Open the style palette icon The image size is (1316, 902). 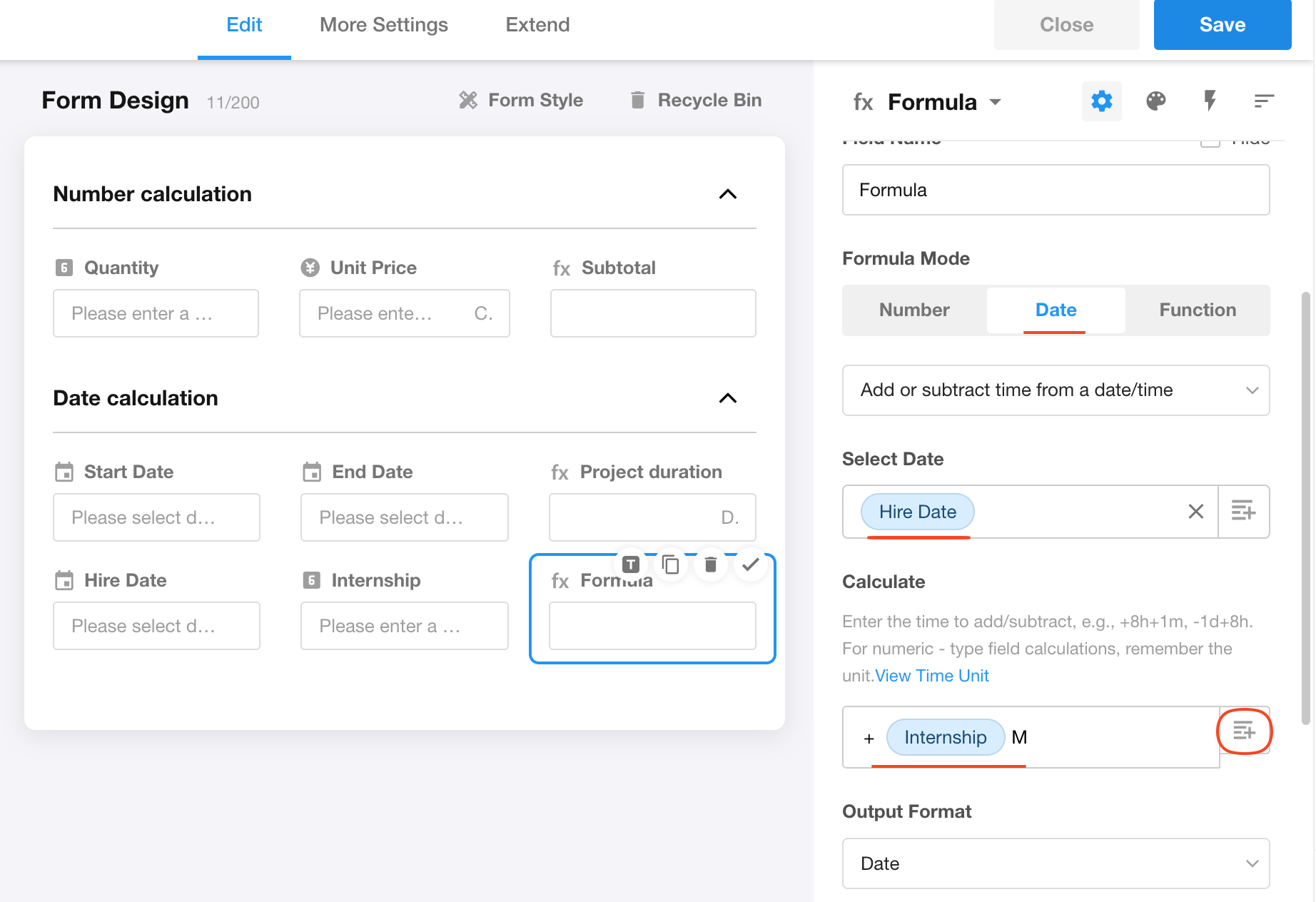point(1155,101)
